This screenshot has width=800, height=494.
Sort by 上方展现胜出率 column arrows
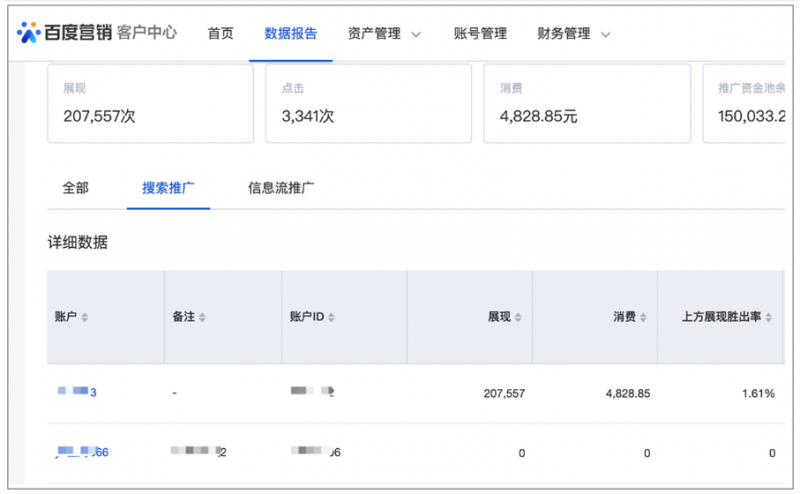(x=768, y=317)
